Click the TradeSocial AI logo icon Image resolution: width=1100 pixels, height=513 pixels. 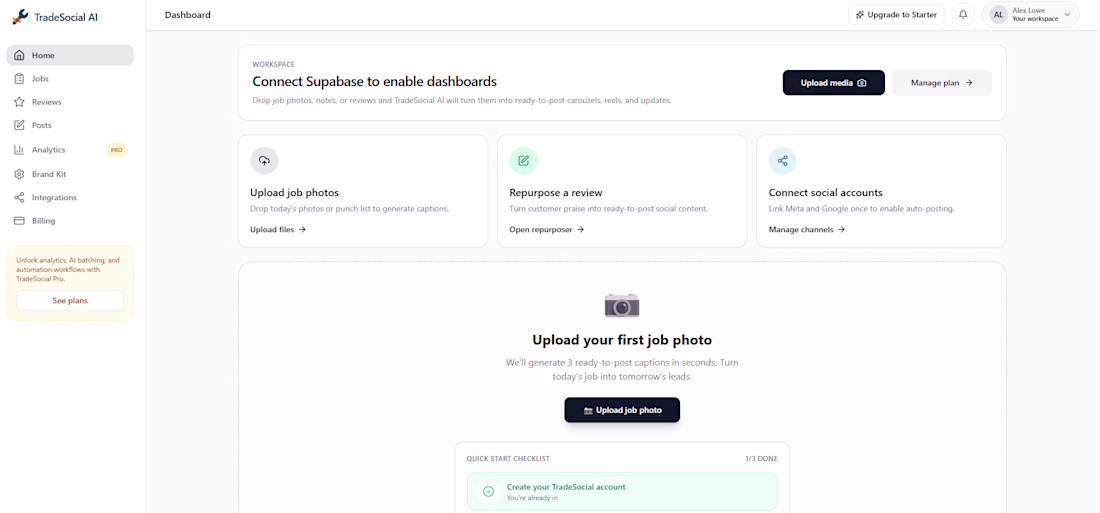tap(20, 17)
